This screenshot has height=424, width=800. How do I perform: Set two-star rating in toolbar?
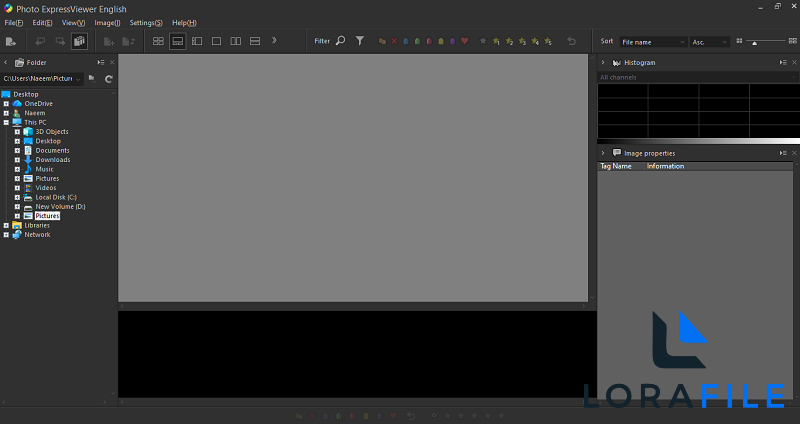[x=509, y=41]
